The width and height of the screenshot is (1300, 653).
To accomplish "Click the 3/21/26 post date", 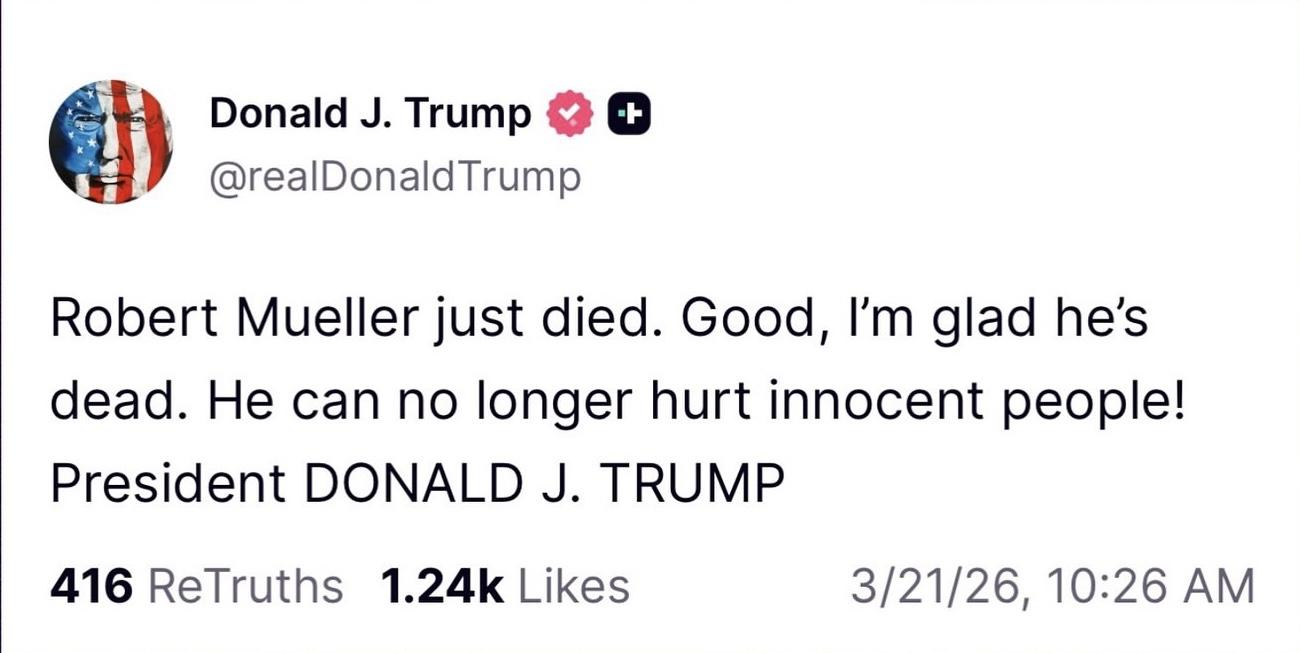I will [937, 585].
